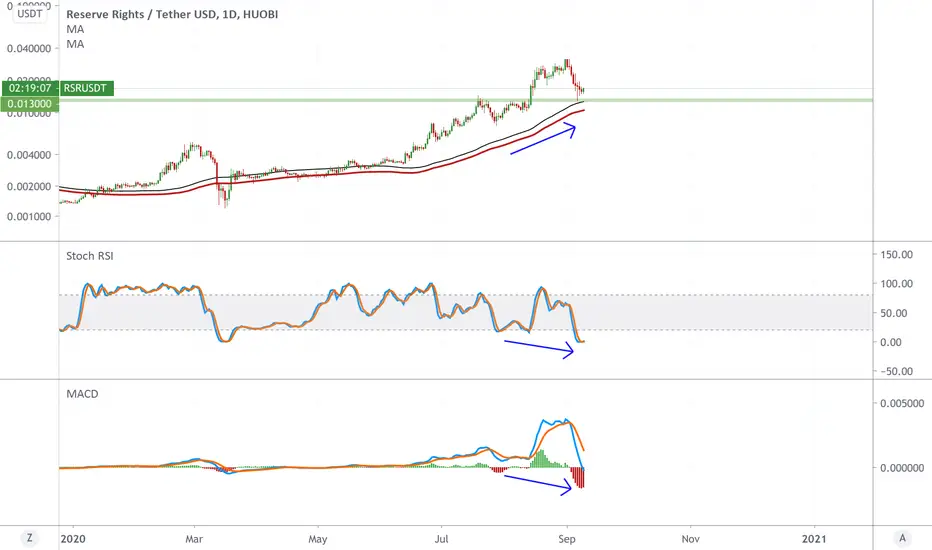The image size is (932, 550).
Task: Select the Reserve Rights / Tether USD chart title
Action: coord(172,14)
